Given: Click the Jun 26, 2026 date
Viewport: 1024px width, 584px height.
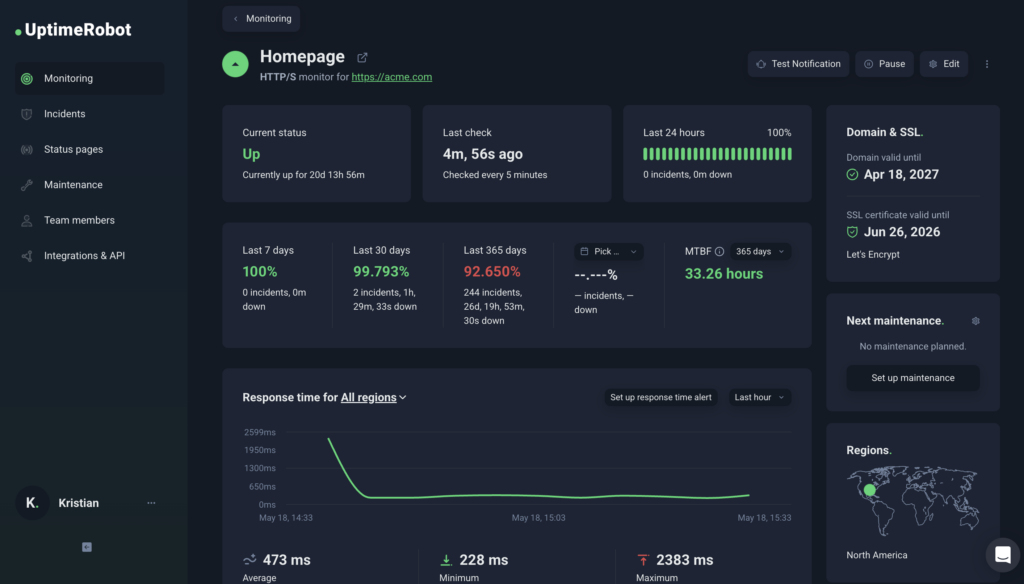Looking at the screenshot, I should tap(902, 232).
